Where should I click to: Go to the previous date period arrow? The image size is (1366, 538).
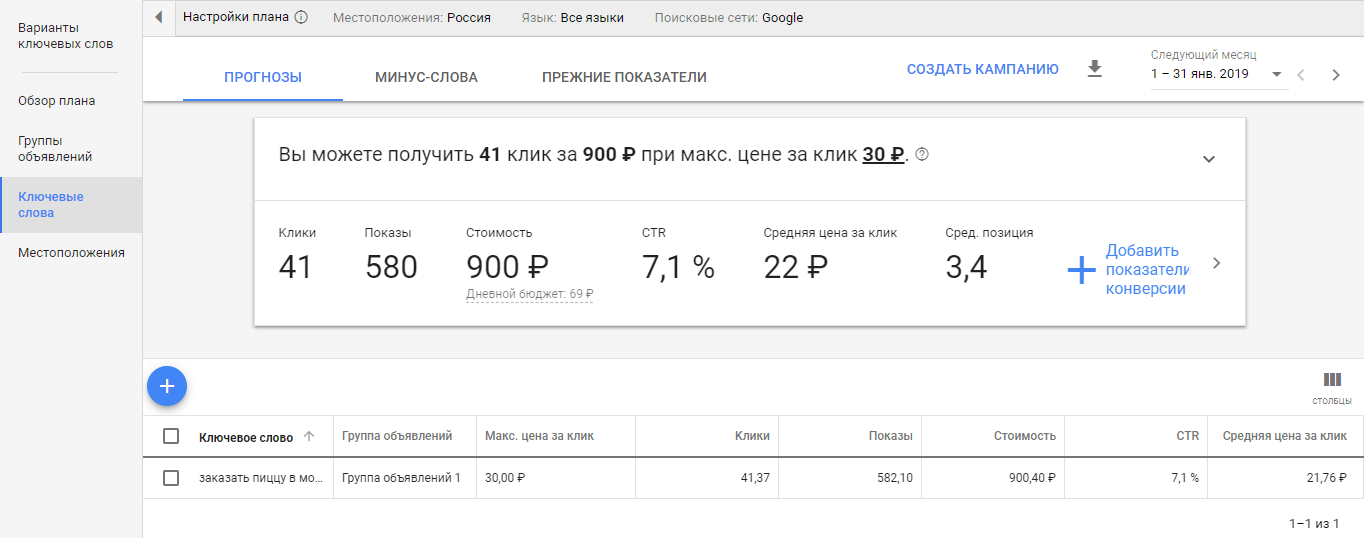[1301, 75]
